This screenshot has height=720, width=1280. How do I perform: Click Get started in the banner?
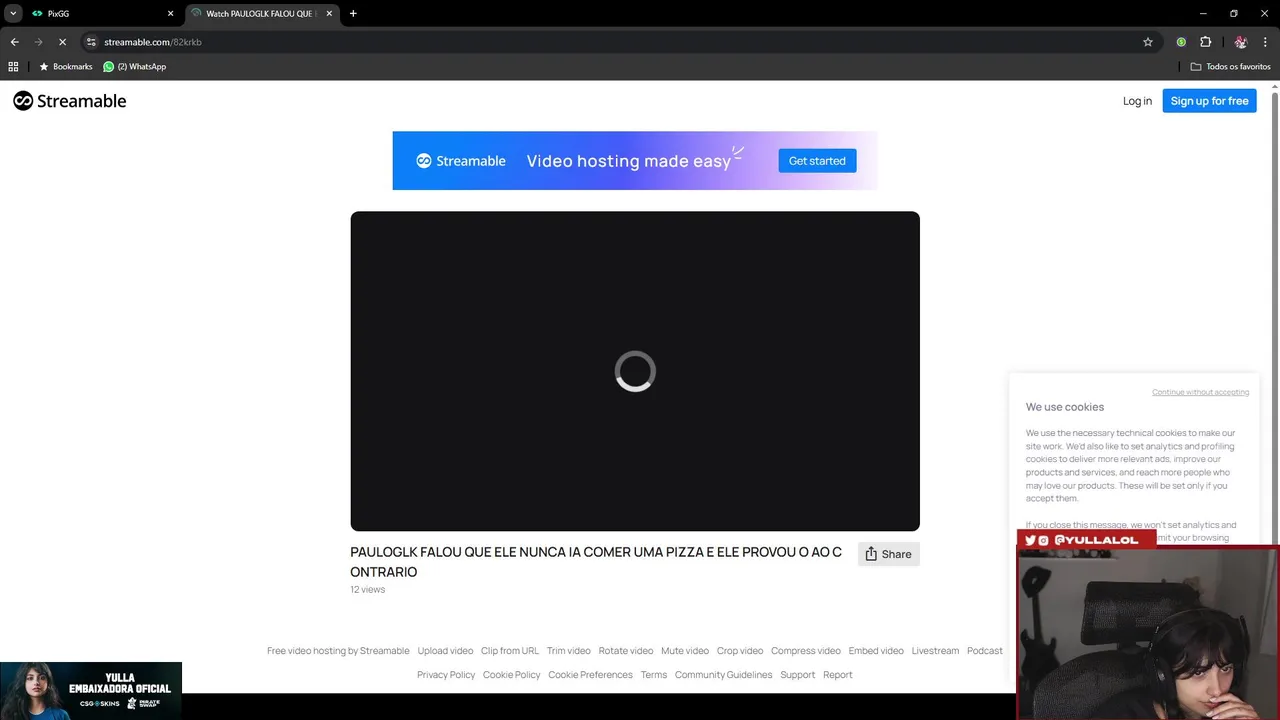point(817,161)
